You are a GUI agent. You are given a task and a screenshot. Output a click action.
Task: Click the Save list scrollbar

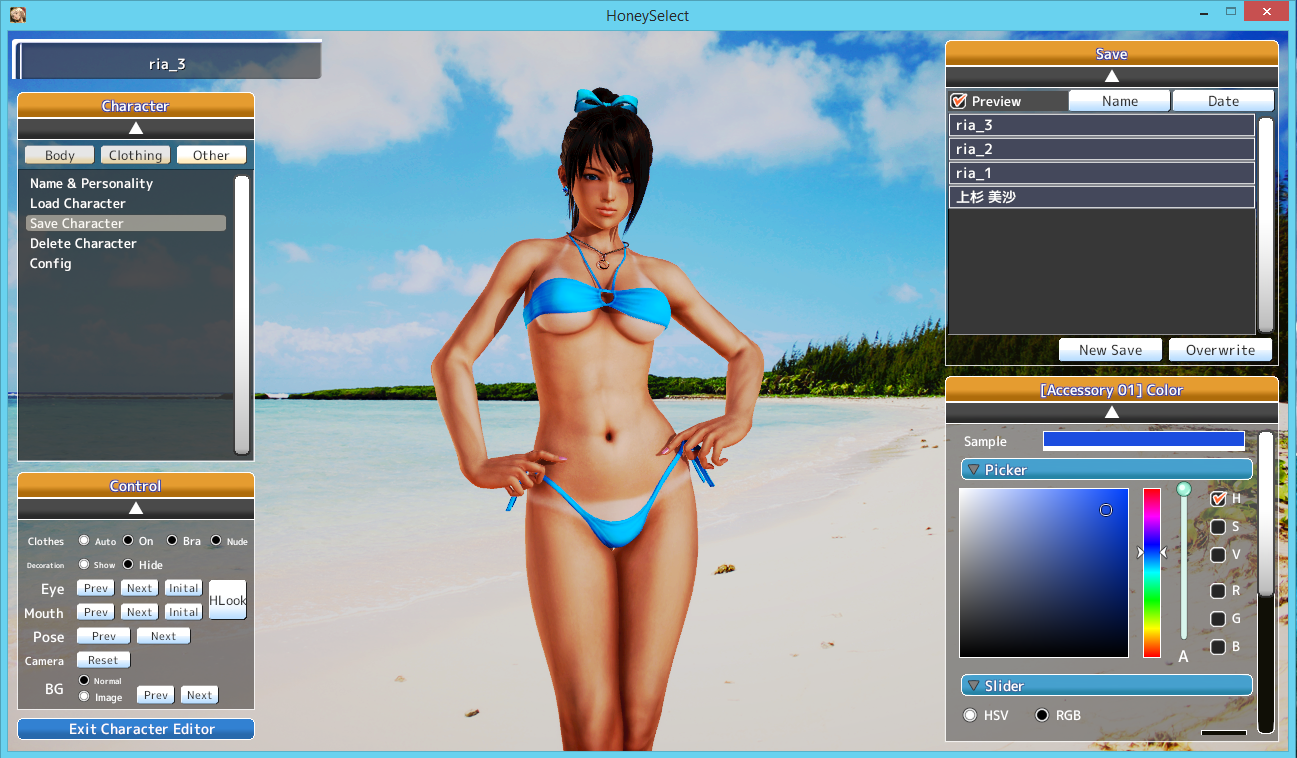coord(1266,225)
